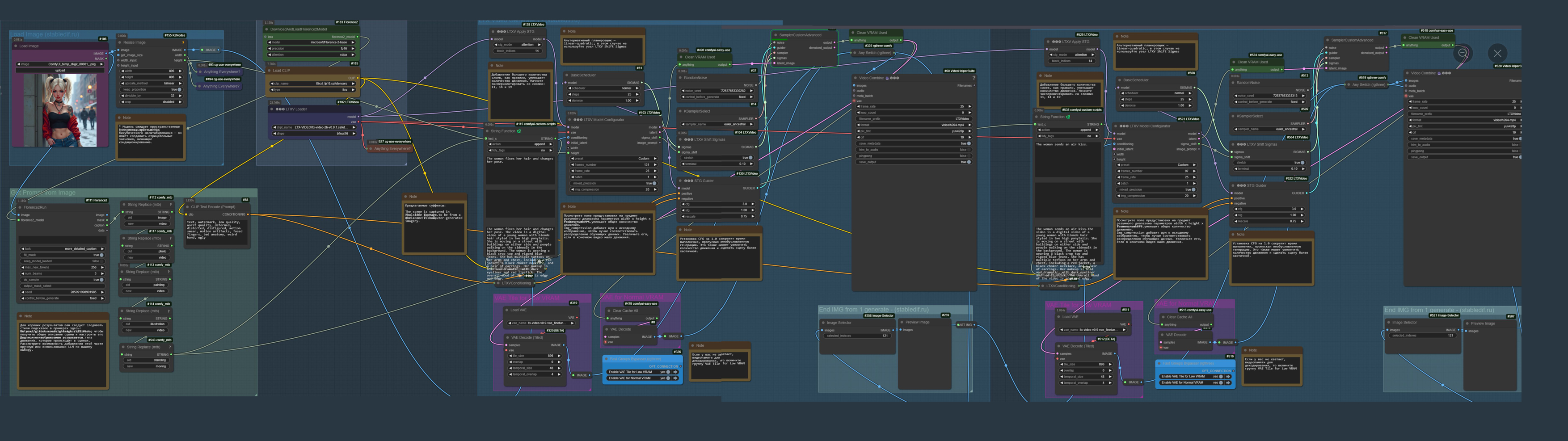
Task: Click the upload button in Load Image
Action: [x=60, y=71]
